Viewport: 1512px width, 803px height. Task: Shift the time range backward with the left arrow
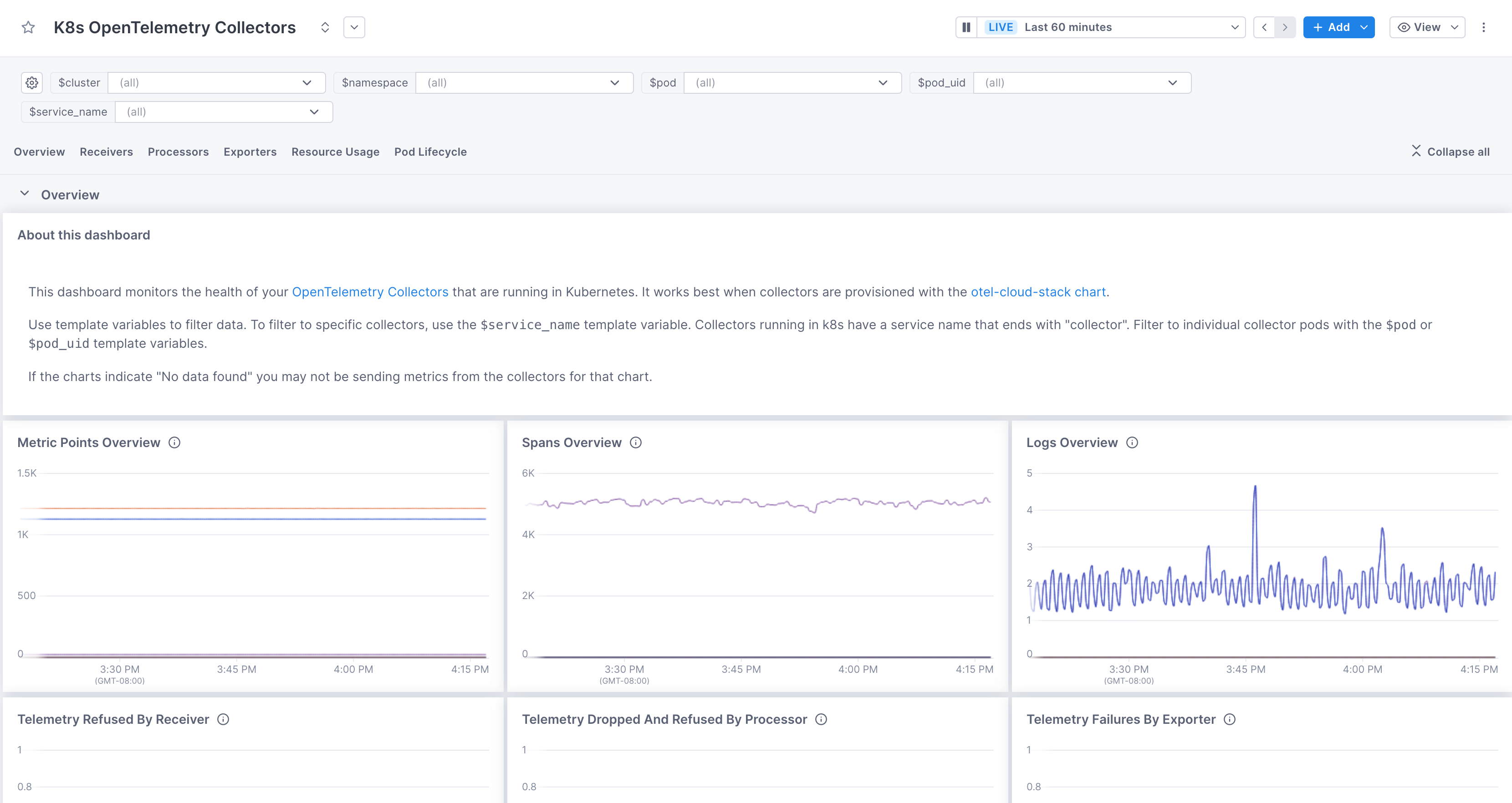[x=1264, y=27]
